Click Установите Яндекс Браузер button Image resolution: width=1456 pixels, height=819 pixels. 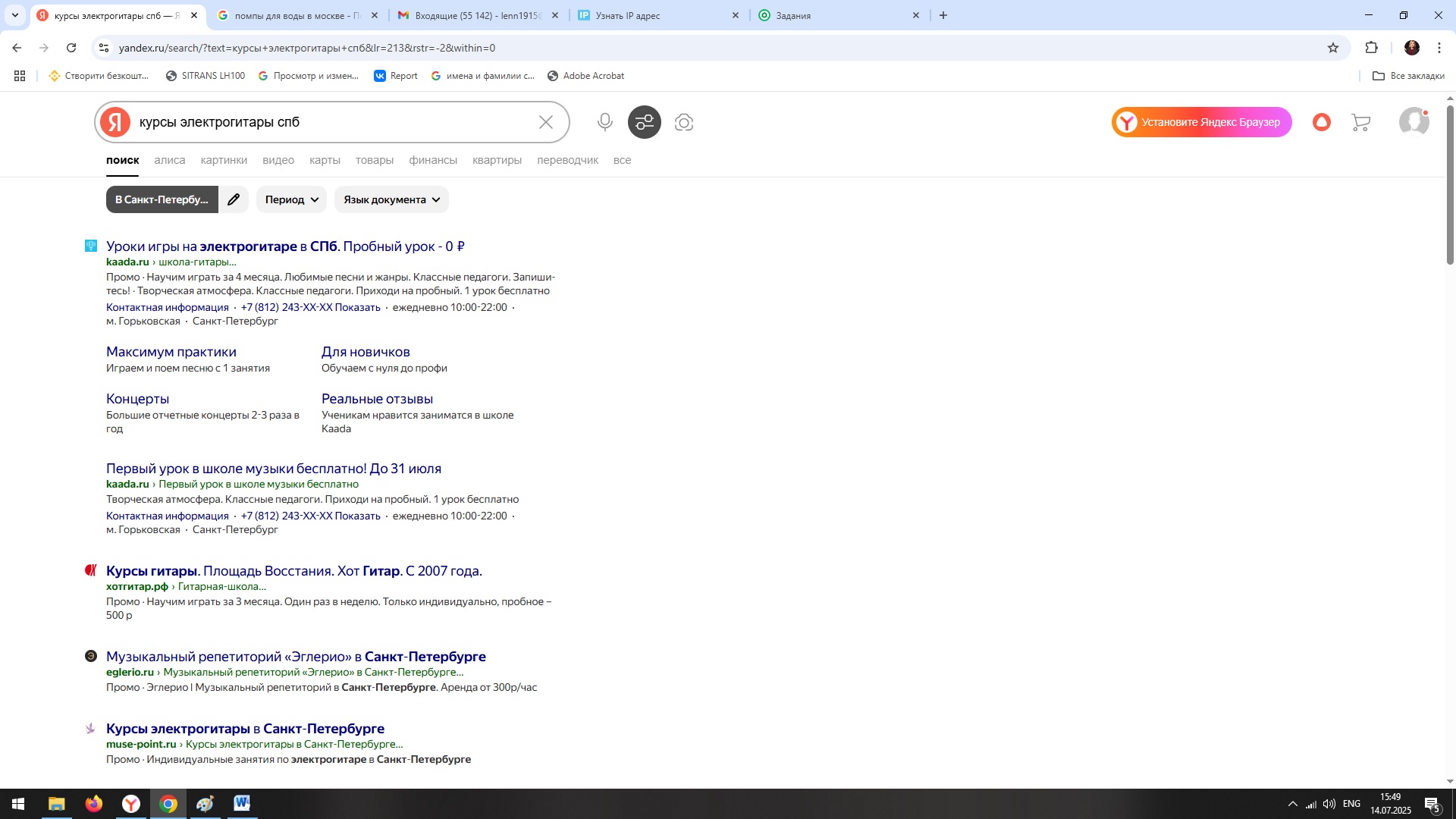click(1202, 122)
